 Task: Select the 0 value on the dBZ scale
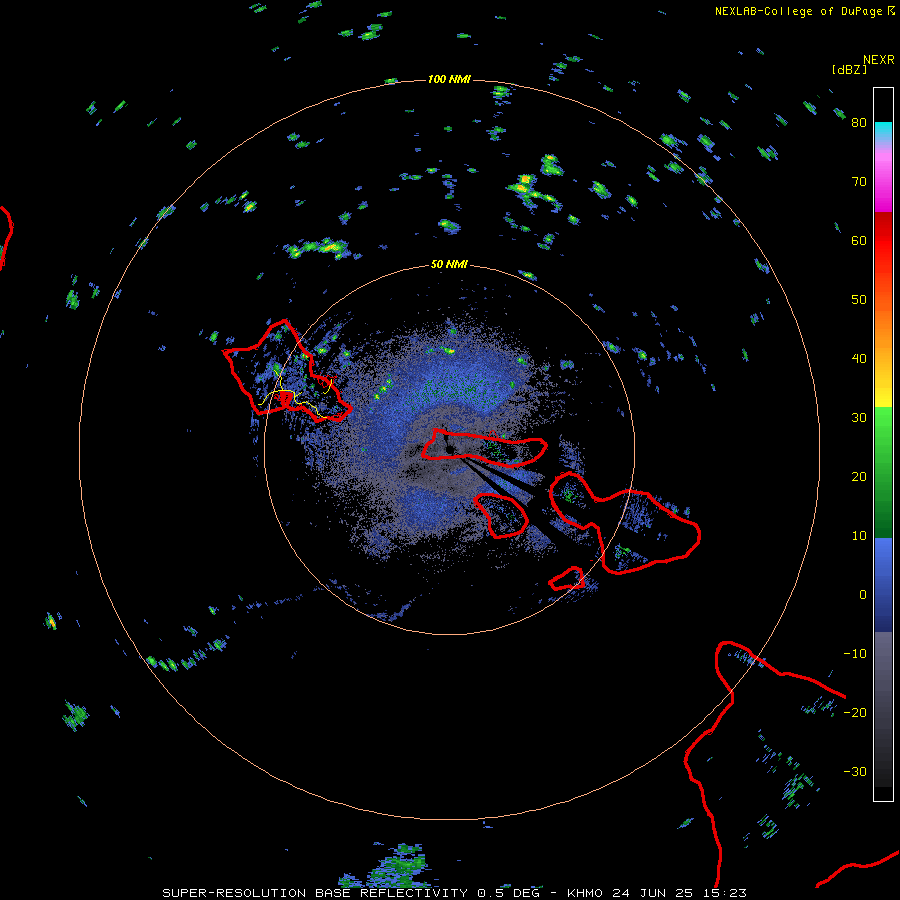(863, 595)
